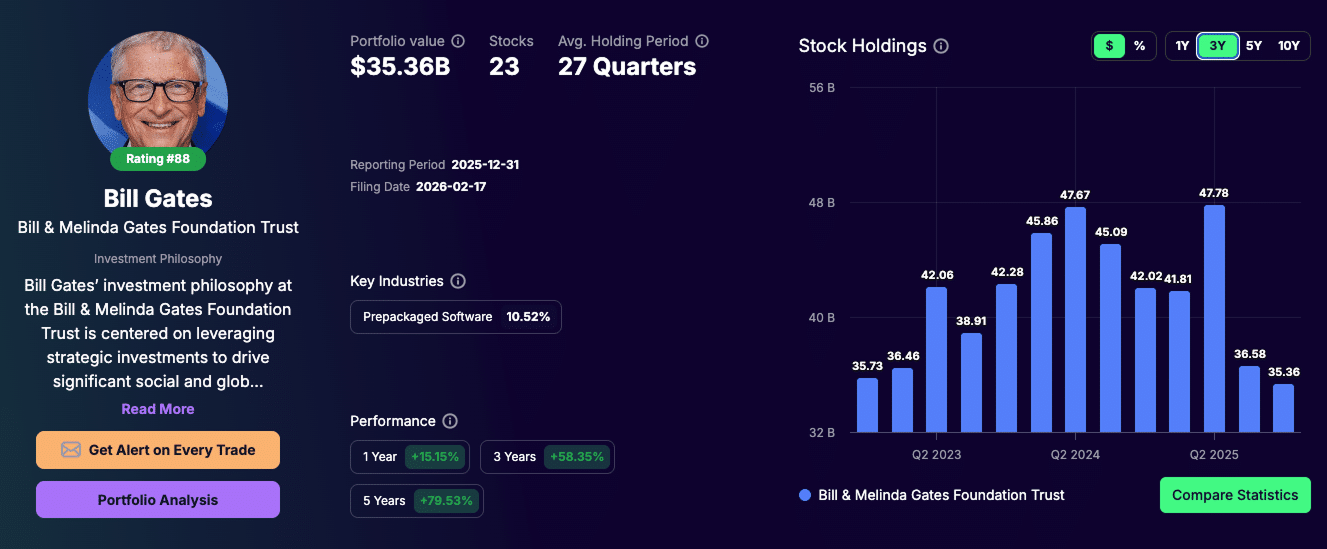Click the Performance info icon
This screenshot has height=549, width=1327.
pos(450,421)
